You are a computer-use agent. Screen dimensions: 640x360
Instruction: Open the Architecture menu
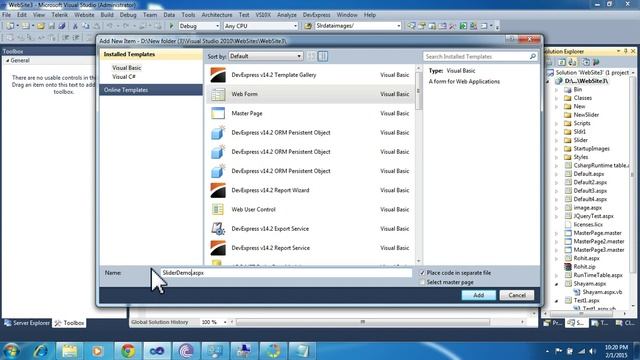[x=217, y=15]
